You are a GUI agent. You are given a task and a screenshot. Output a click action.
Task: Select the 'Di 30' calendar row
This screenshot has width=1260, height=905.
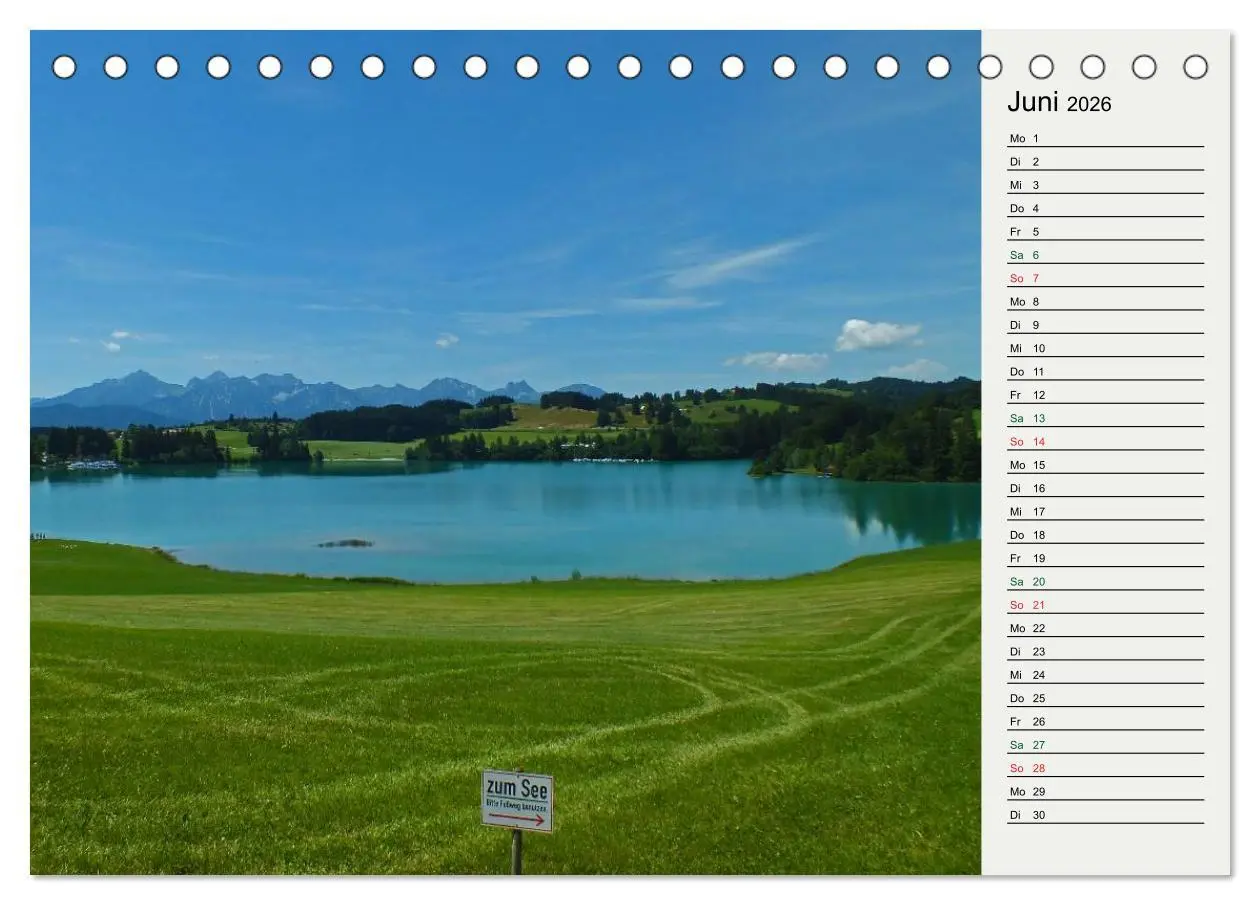coord(1105,815)
